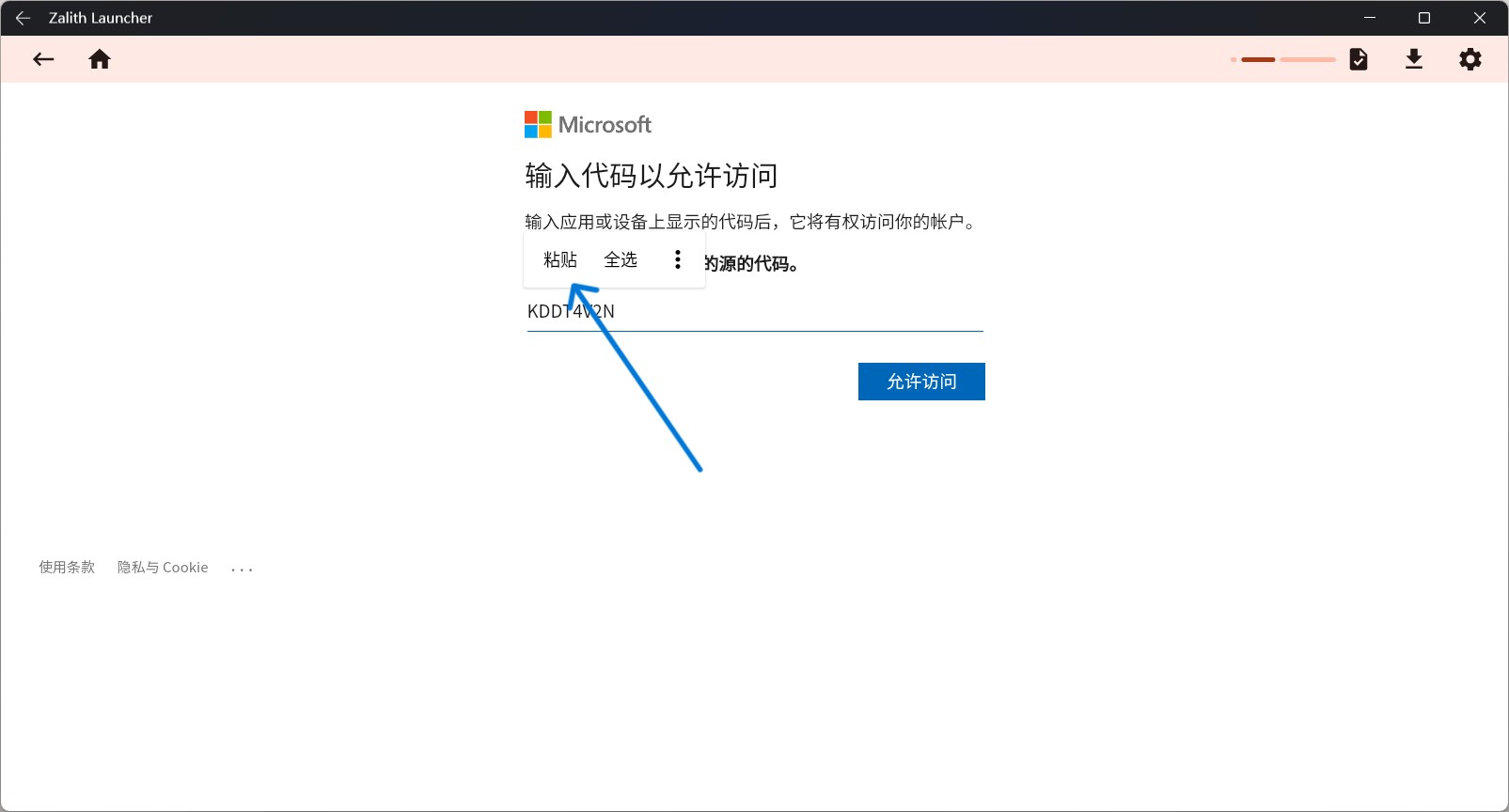Image resolution: width=1509 pixels, height=812 pixels.
Task: Click the page progress indicator bar
Action: [x=1283, y=59]
